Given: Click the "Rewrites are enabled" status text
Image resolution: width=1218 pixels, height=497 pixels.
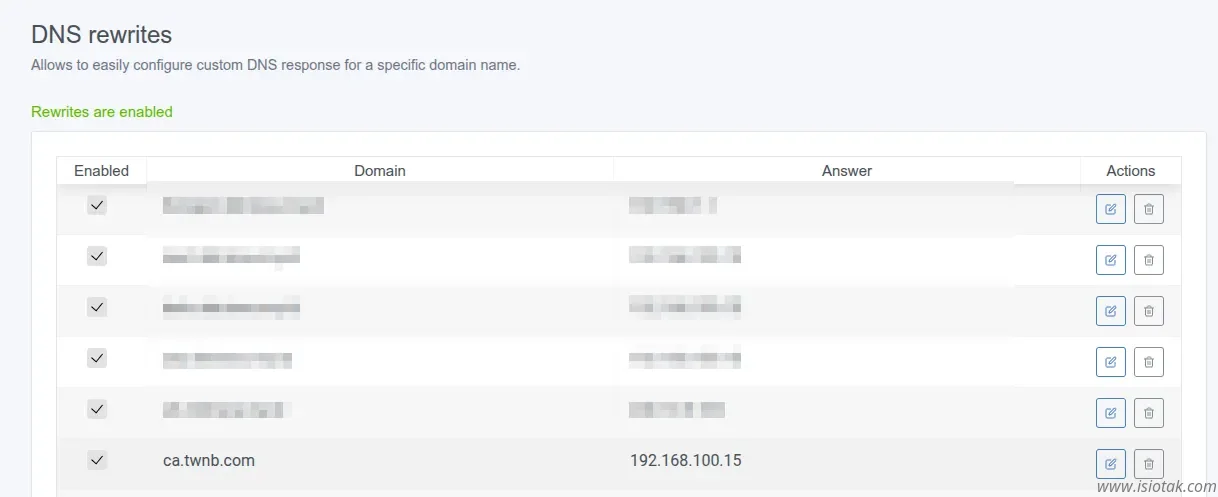Looking at the screenshot, I should click(102, 112).
